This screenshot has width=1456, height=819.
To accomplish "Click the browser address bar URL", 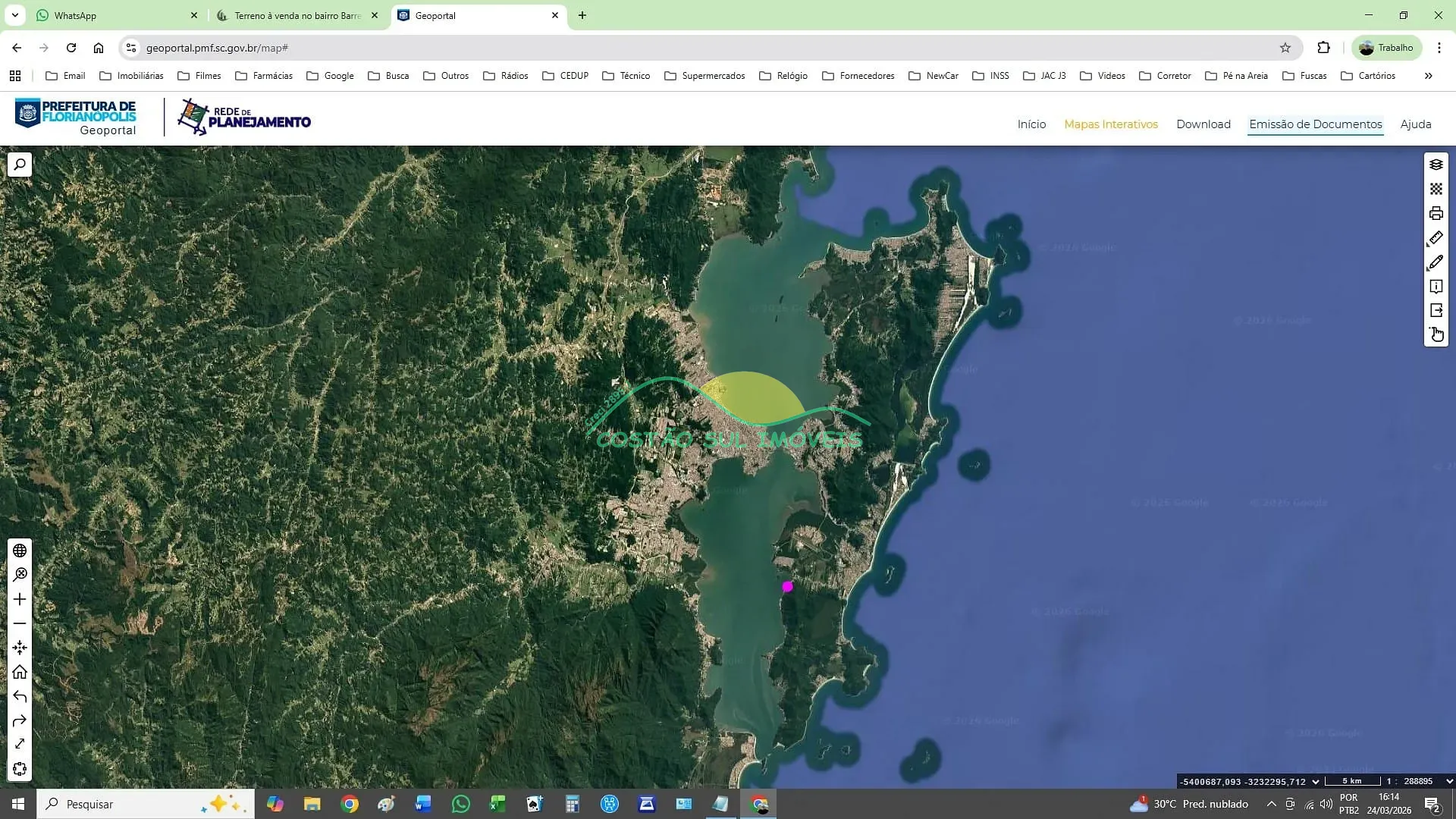I will [x=217, y=48].
